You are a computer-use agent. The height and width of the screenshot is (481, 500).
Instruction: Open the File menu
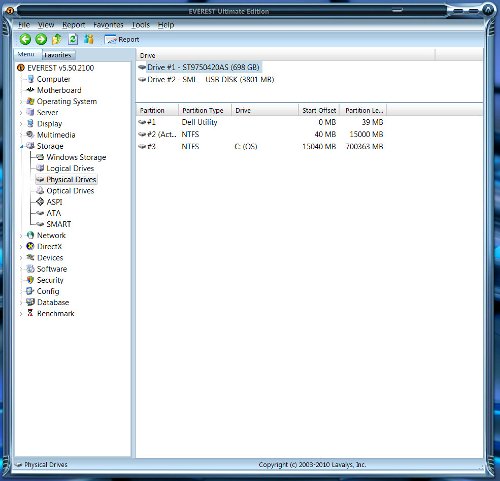(24, 25)
